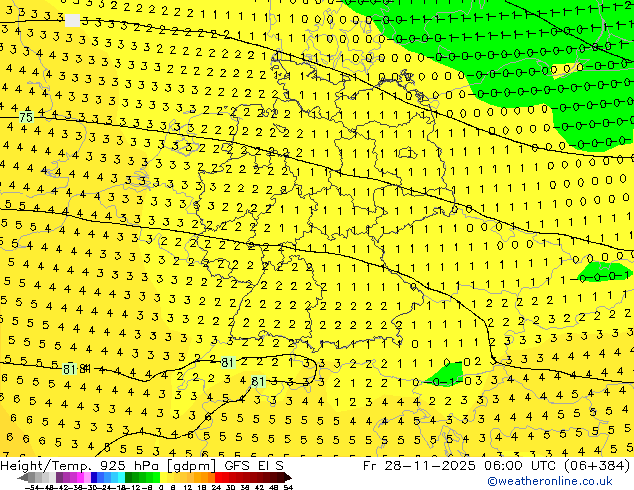Click the Height/Temp. 925 hPa title text
This screenshot has height=490, width=634.
pyautogui.click(x=81, y=465)
